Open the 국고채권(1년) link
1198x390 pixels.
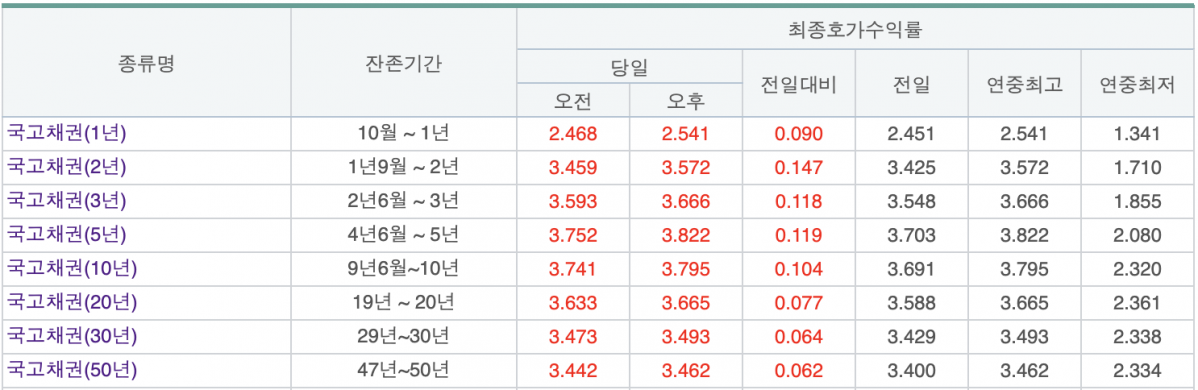[x=66, y=134]
